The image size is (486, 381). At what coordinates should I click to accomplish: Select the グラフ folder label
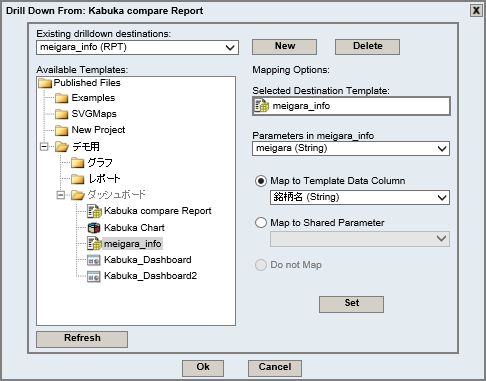pyautogui.click(x=100, y=162)
